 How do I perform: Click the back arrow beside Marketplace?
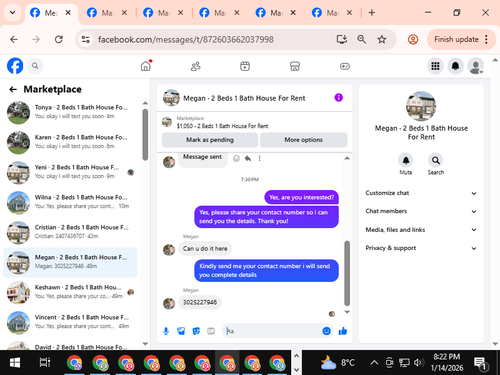(x=13, y=89)
